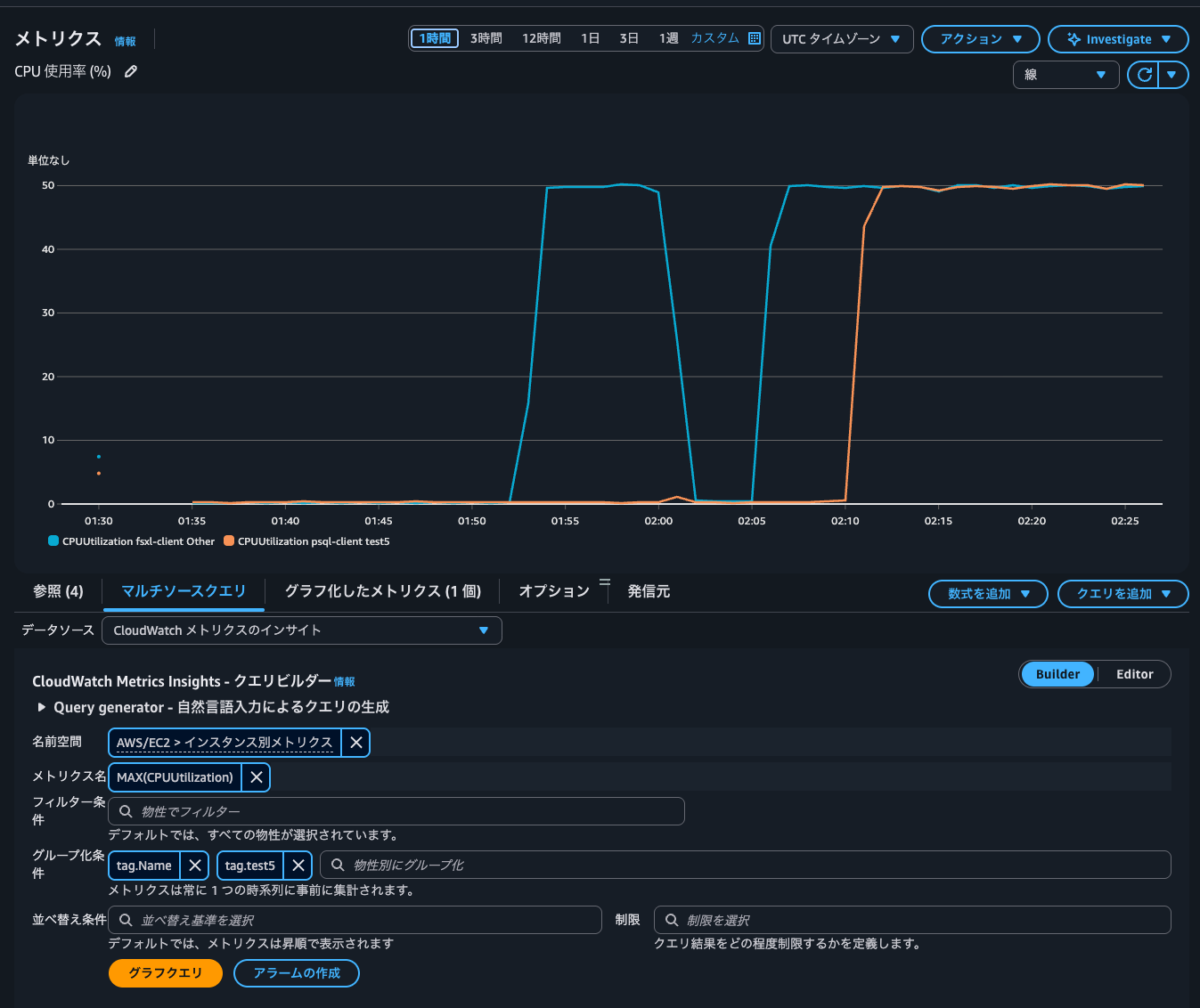Open the グラフ化したメトリクス (1 個) tab

click(x=383, y=591)
